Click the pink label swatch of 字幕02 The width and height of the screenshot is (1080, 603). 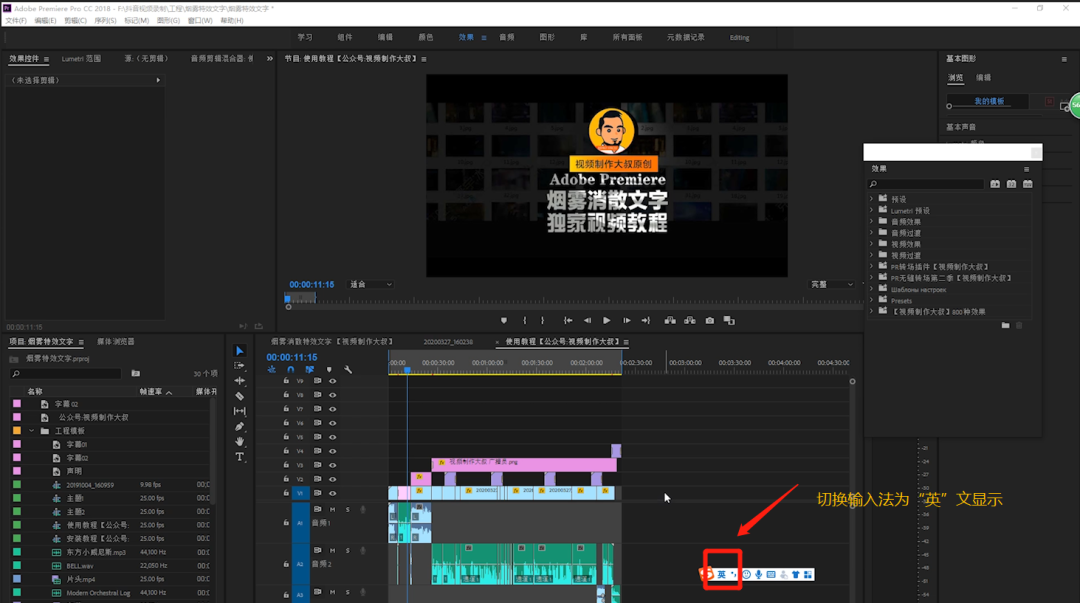point(17,458)
